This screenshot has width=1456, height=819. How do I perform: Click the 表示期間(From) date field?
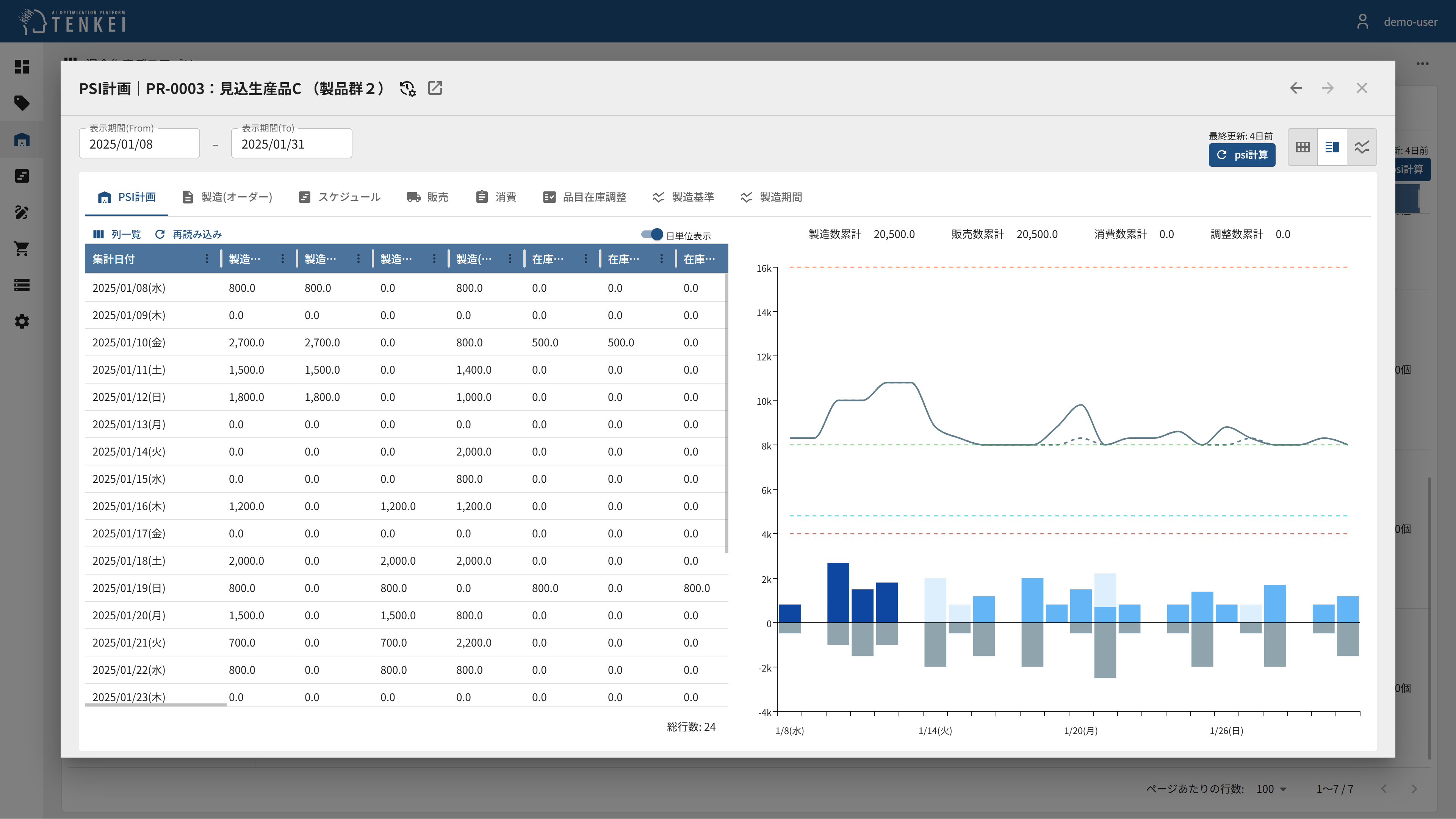[139, 144]
